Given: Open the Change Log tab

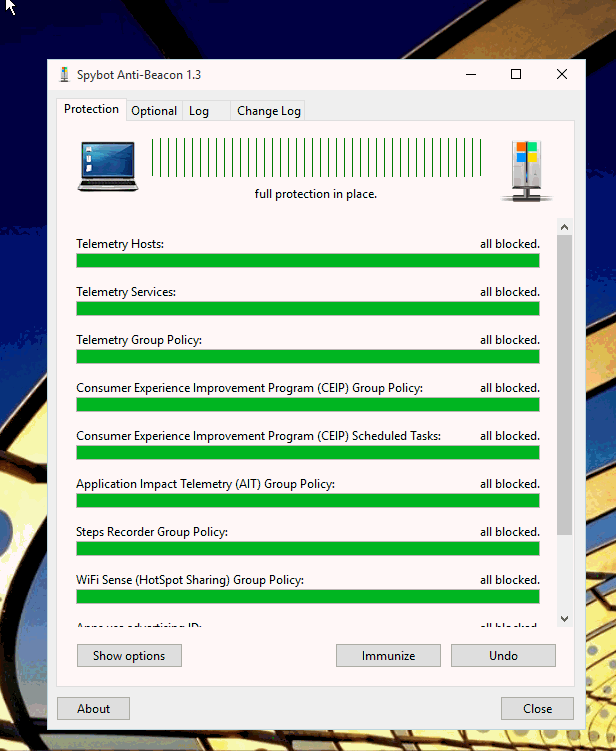Looking at the screenshot, I should (268, 111).
